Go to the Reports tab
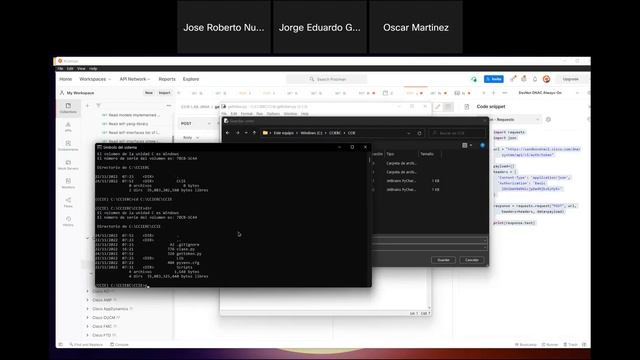The height and width of the screenshot is (360, 640). [x=167, y=79]
